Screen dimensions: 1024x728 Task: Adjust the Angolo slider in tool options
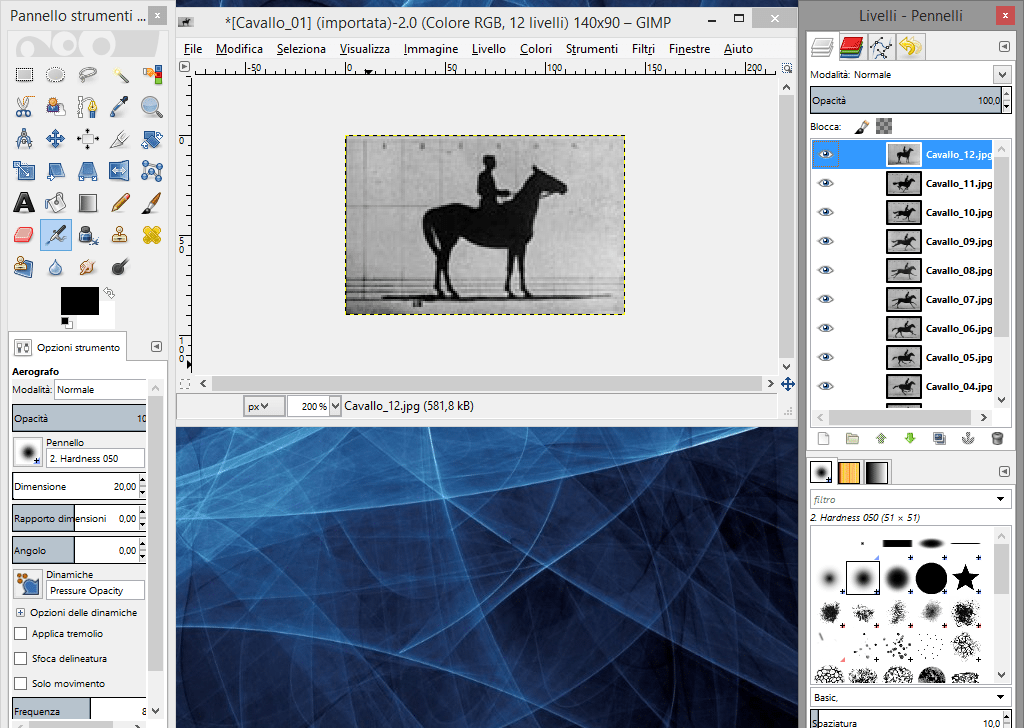76,550
